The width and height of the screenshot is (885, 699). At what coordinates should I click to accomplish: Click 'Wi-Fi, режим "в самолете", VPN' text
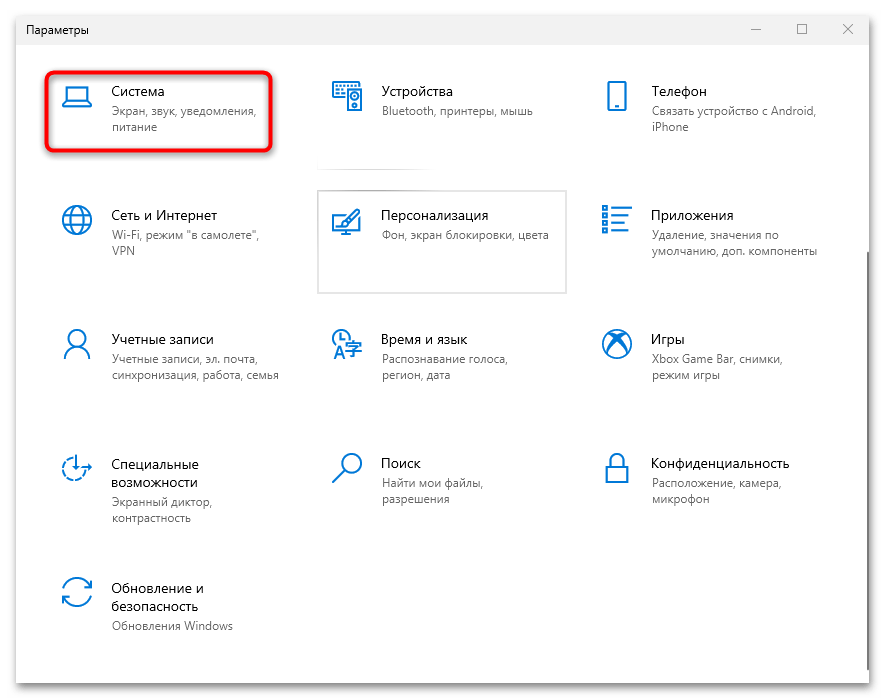(x=185, y=243)
